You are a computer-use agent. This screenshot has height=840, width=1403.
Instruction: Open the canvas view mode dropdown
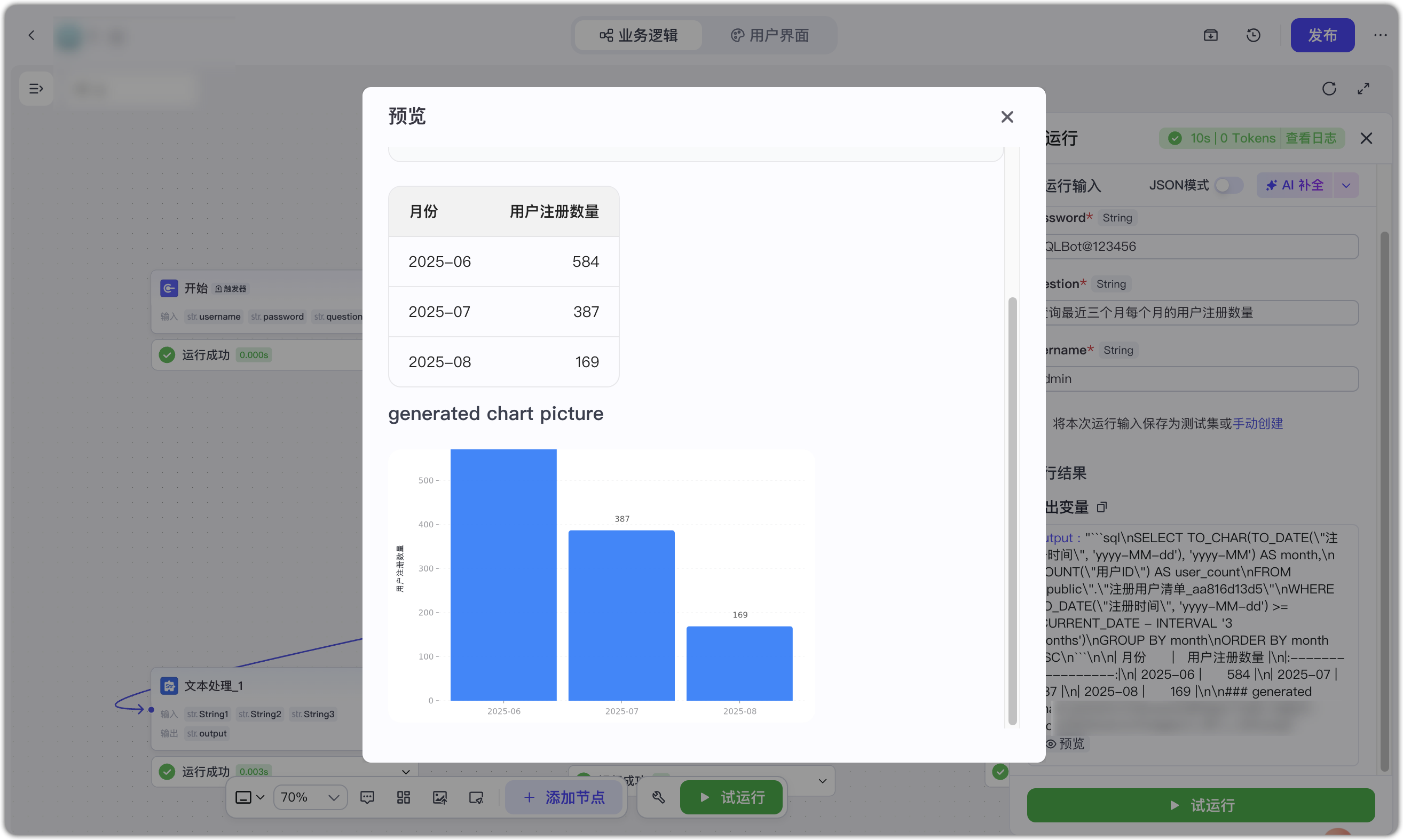[x=249, y=797]
